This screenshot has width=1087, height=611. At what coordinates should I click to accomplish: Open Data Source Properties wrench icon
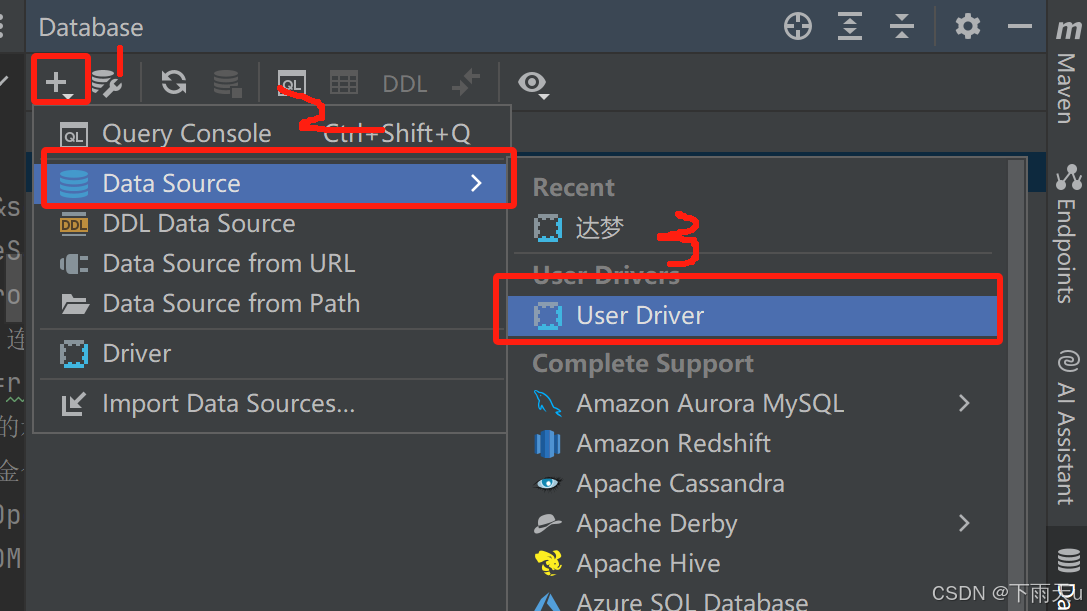click(x=107, y=83)
